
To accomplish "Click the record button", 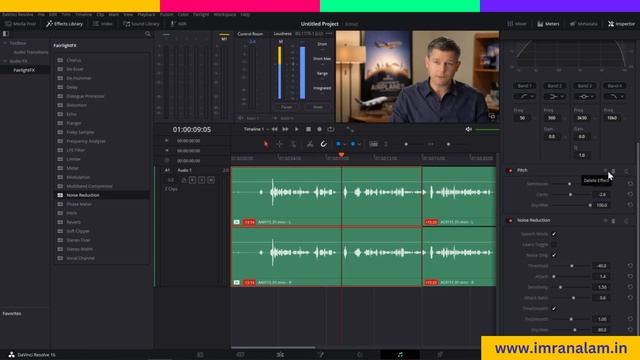I will [x=319, y=129].
